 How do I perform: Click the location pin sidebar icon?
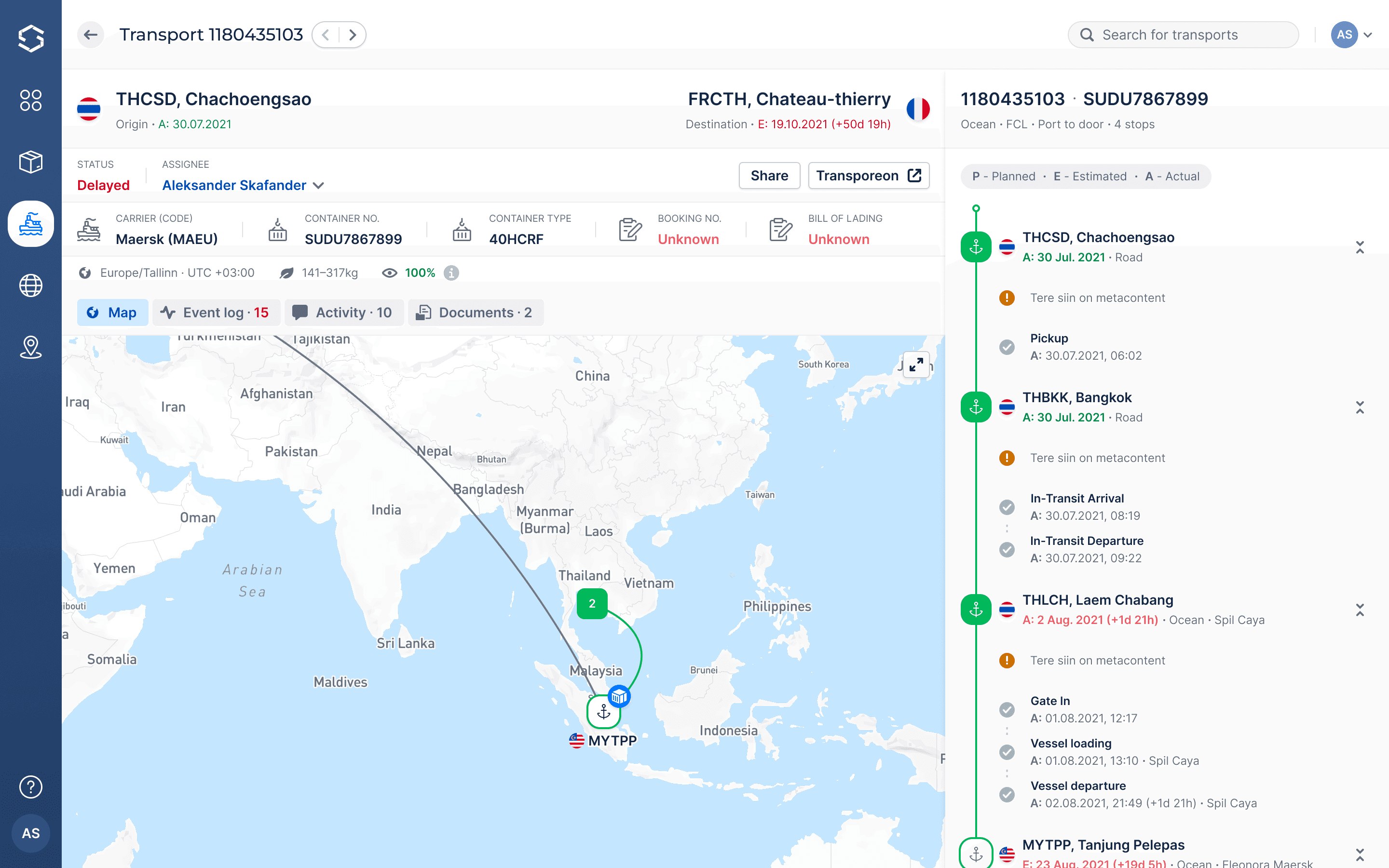(30, 347)
